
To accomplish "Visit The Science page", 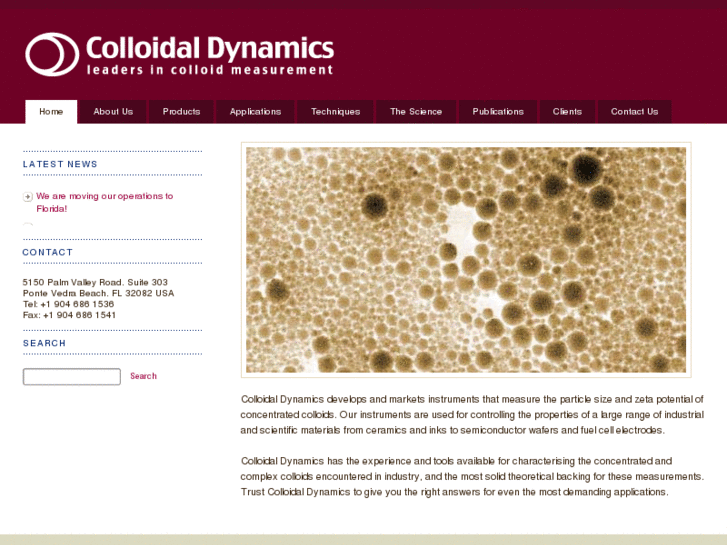I will click(x=416, y=112).
